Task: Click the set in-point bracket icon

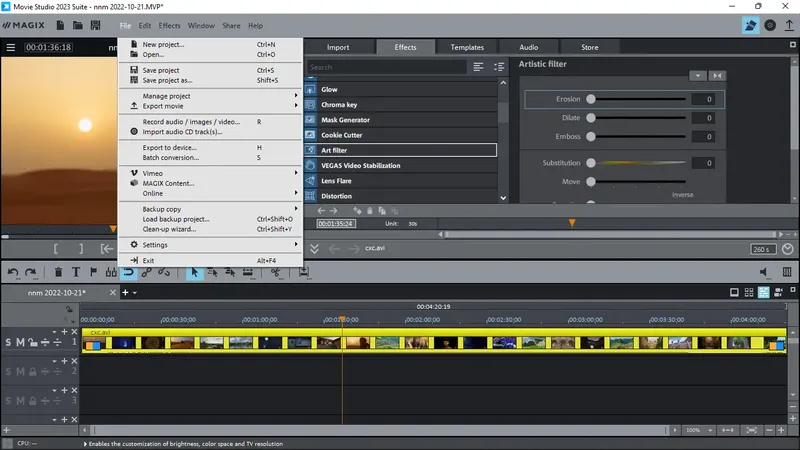Action: 56,249
